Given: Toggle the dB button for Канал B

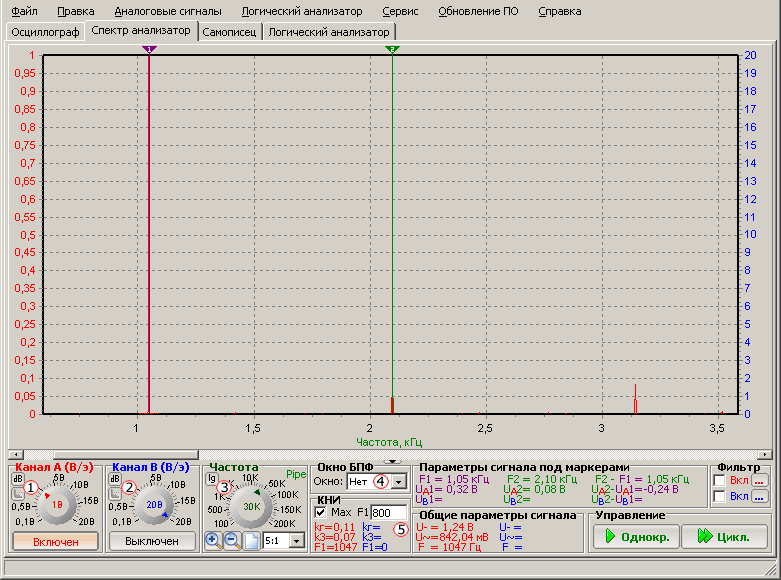Looking at the screenshot, I should 116,479.
